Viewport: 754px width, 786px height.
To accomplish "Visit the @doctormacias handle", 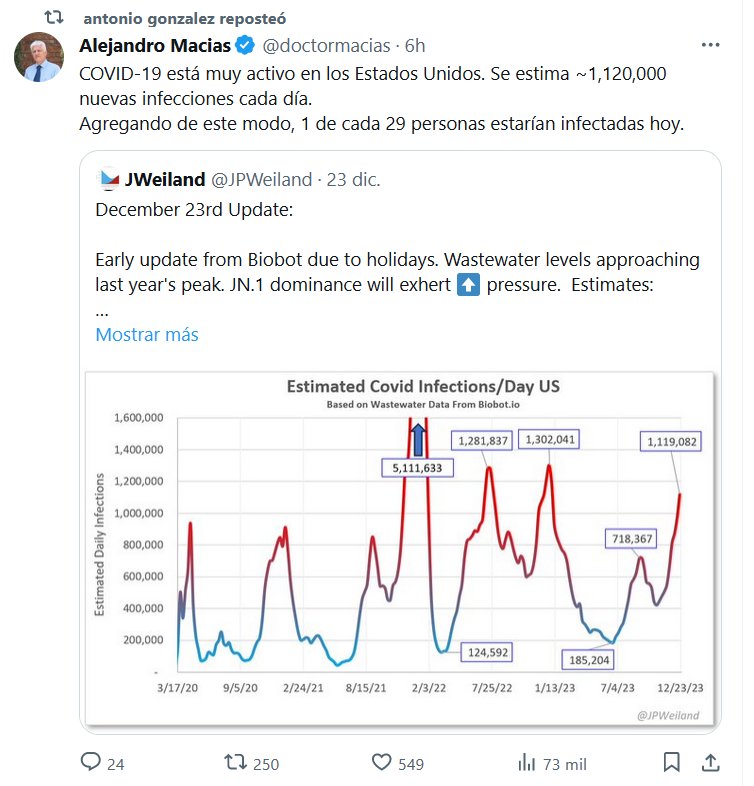I will 326,46.
